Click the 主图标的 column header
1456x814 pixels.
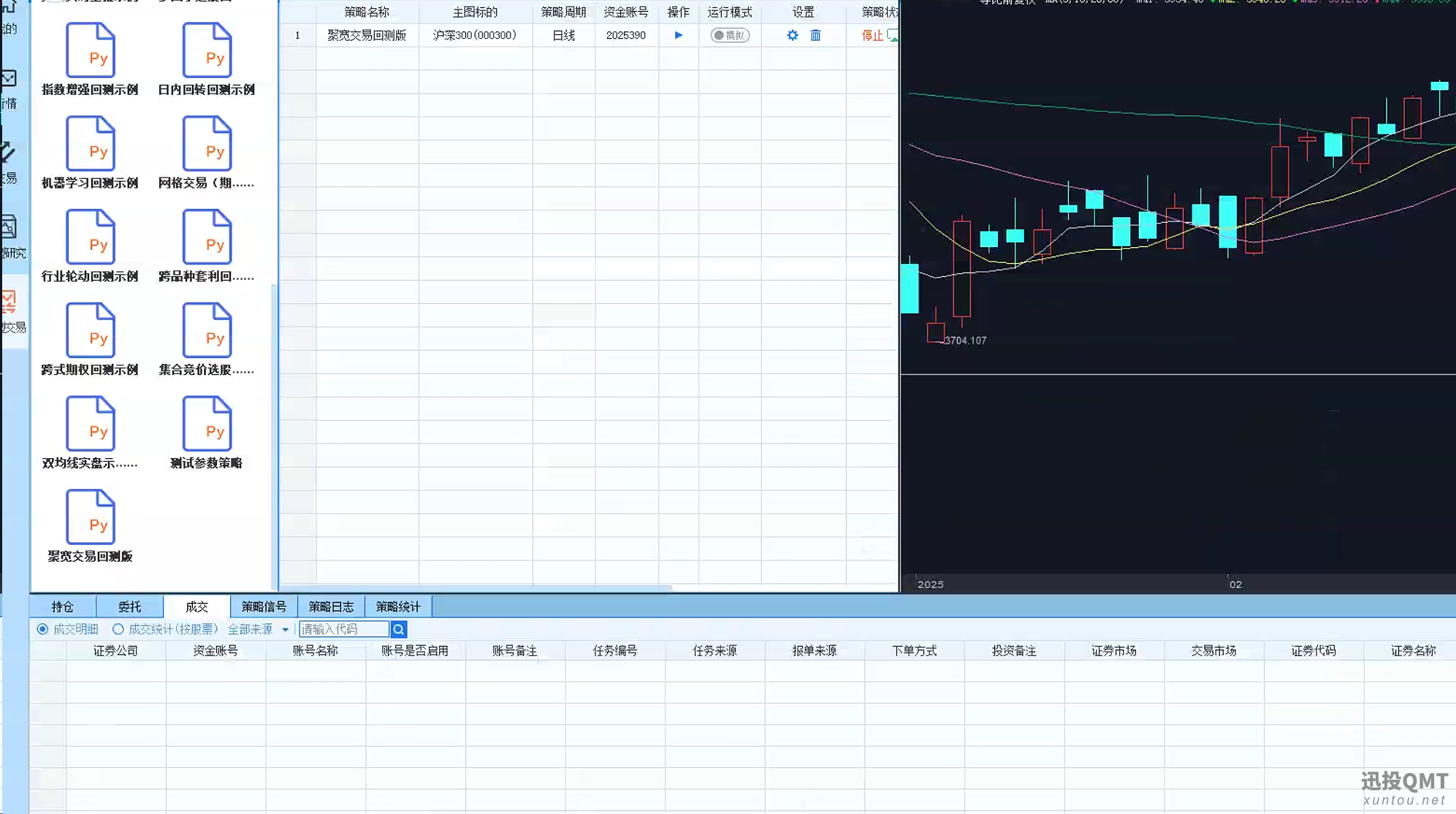(476, 12)
